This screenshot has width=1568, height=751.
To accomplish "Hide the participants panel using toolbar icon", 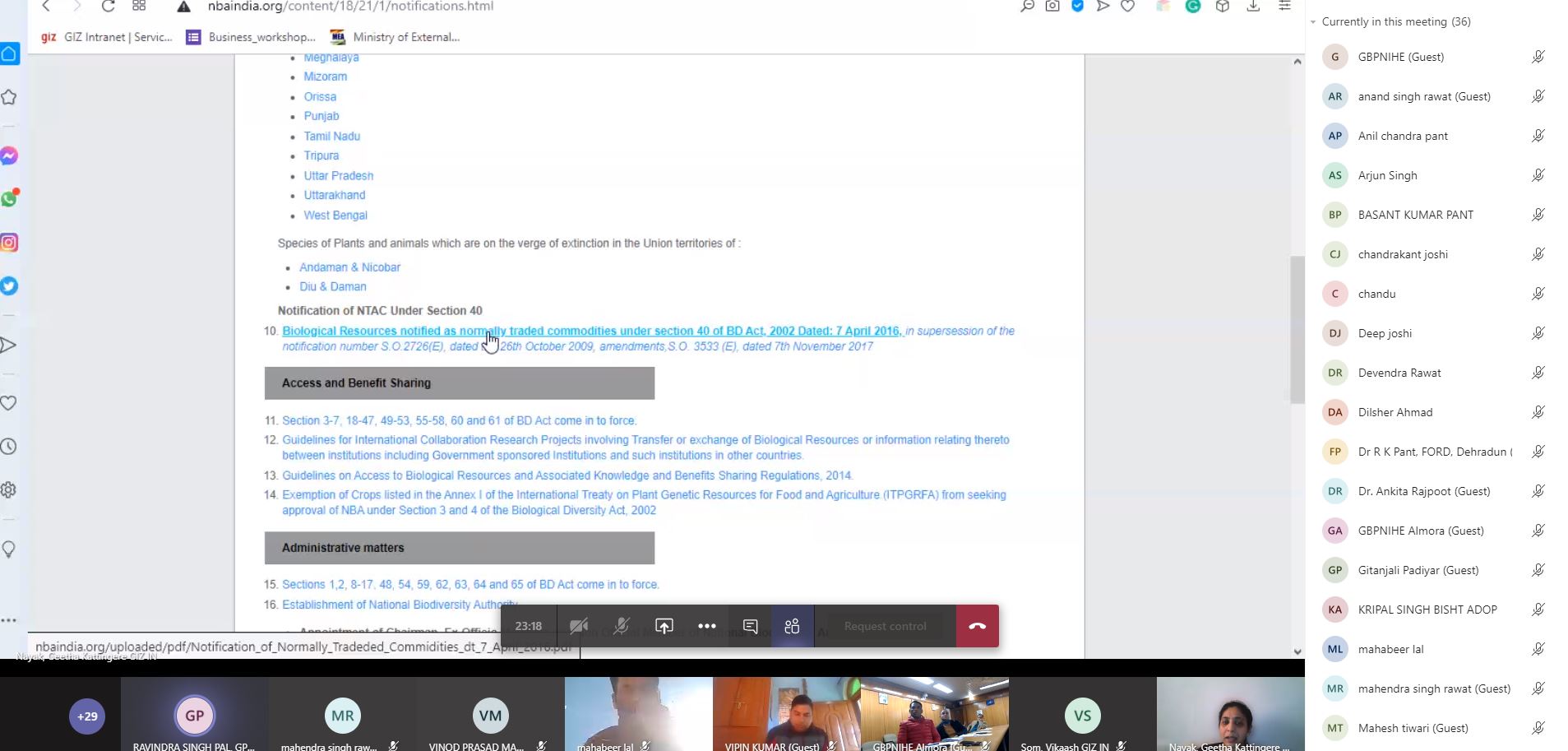I will [x=792, y=626].
